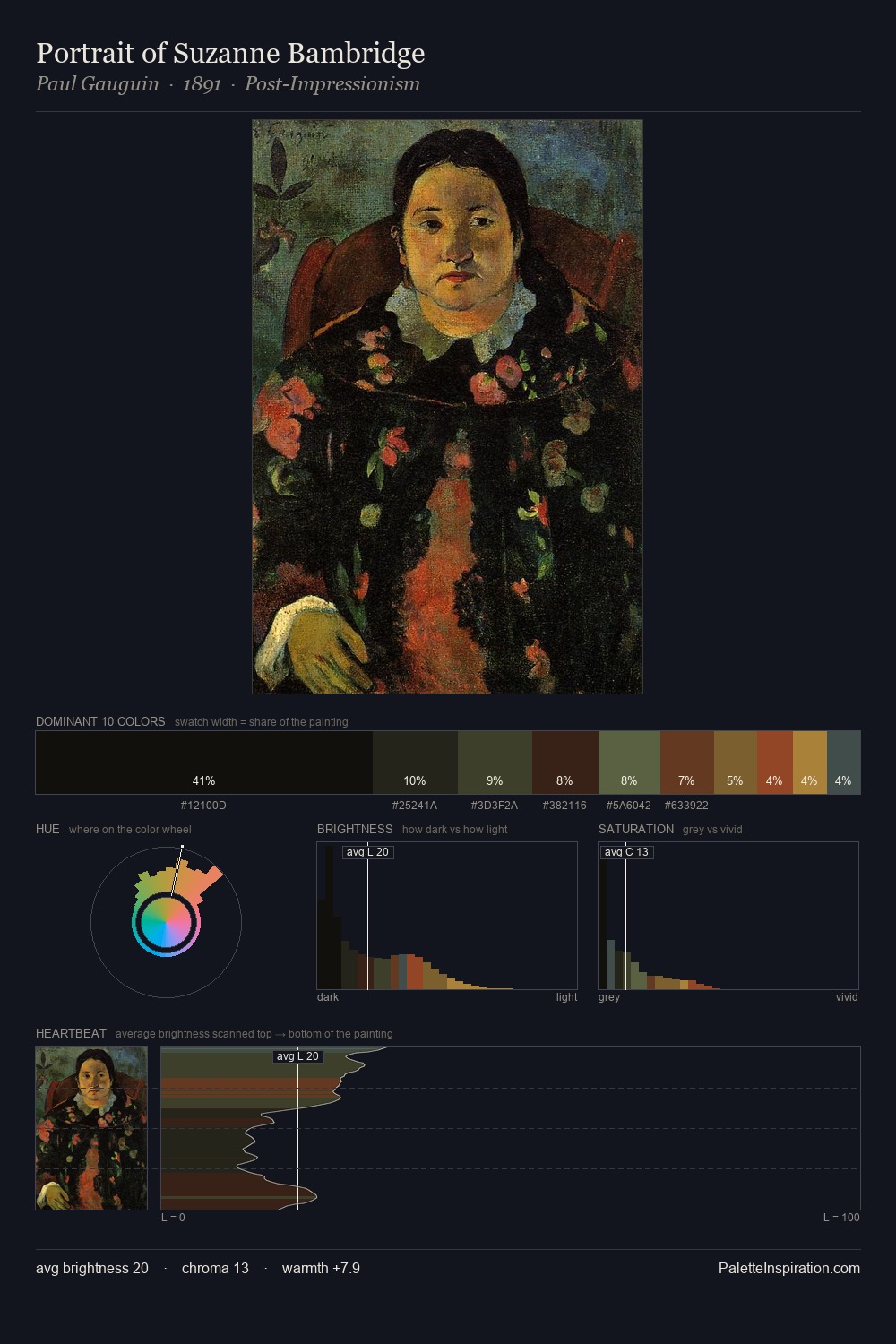This screenshot has height=1344, width=896.
Task: Click the 'HEARTBEAT' section heading
Action: pos(71,1033)
